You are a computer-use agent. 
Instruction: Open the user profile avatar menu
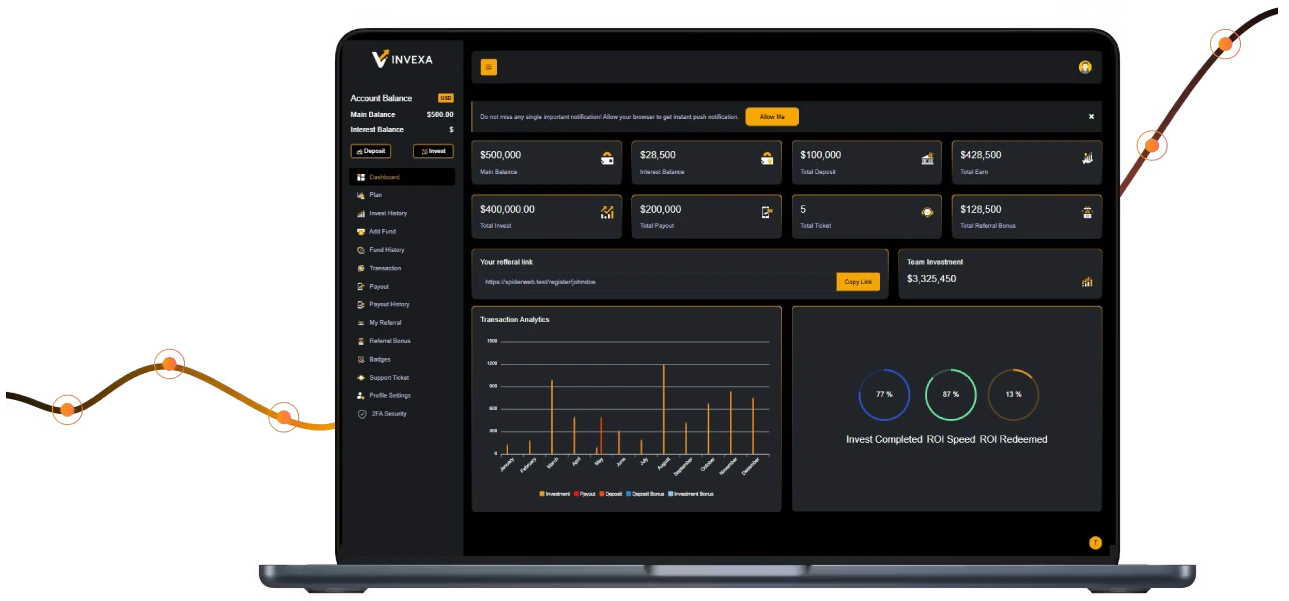click(x=1085, y=67)
